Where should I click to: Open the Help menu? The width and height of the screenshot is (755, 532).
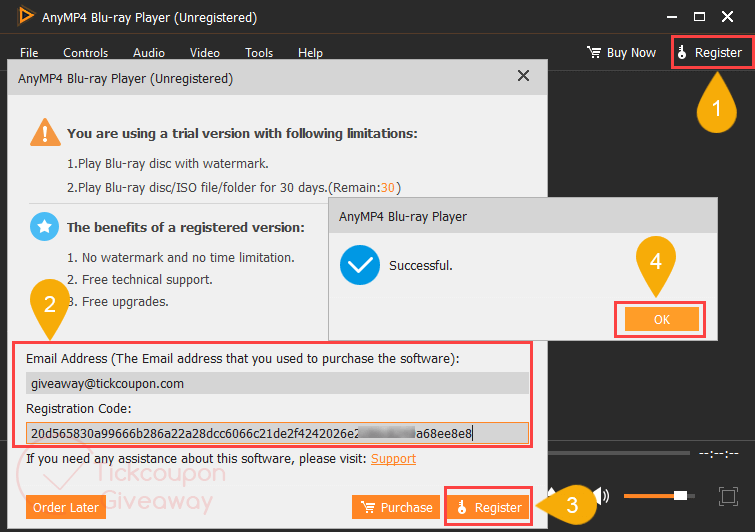pos(310,53)
